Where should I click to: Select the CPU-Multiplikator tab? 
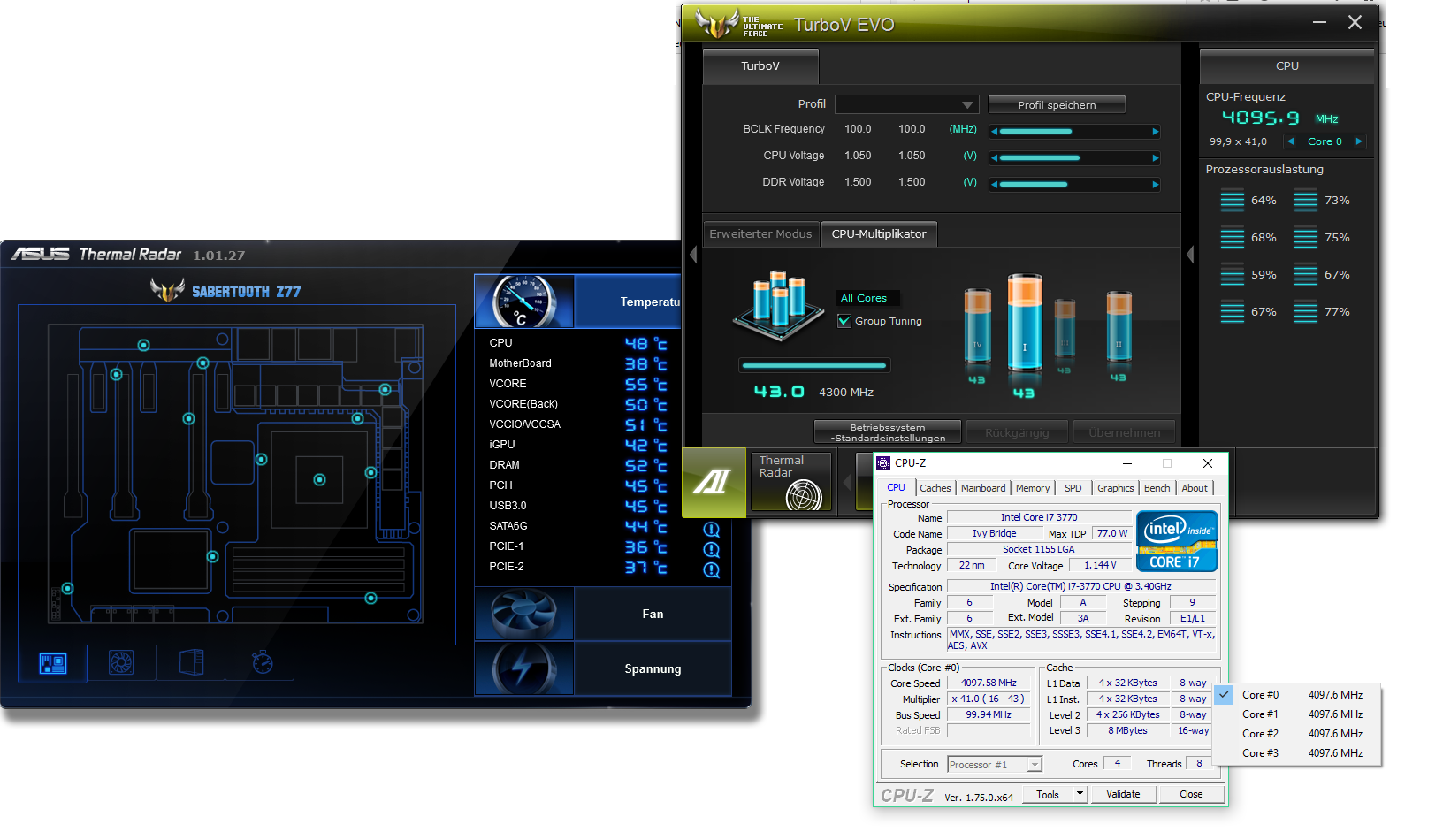pos(879,234)
